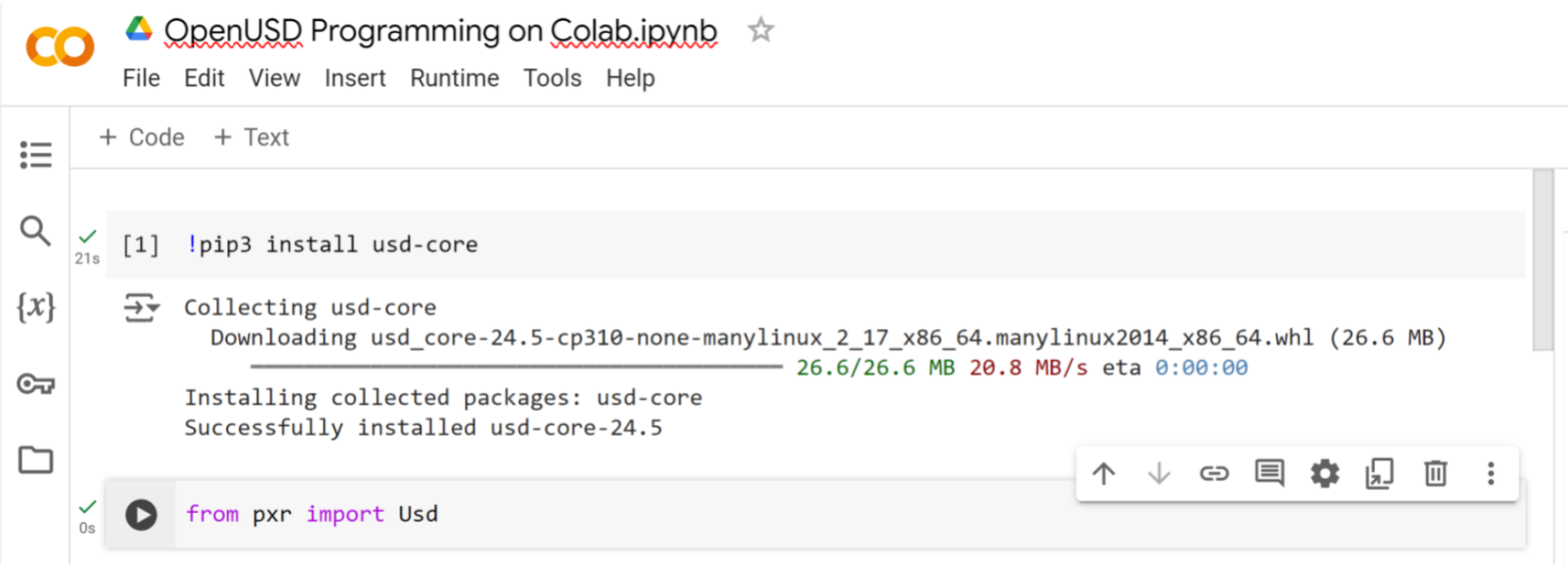Open the find and replace search panel
This screenshot has height=568, width=1568.
point(35,231)
